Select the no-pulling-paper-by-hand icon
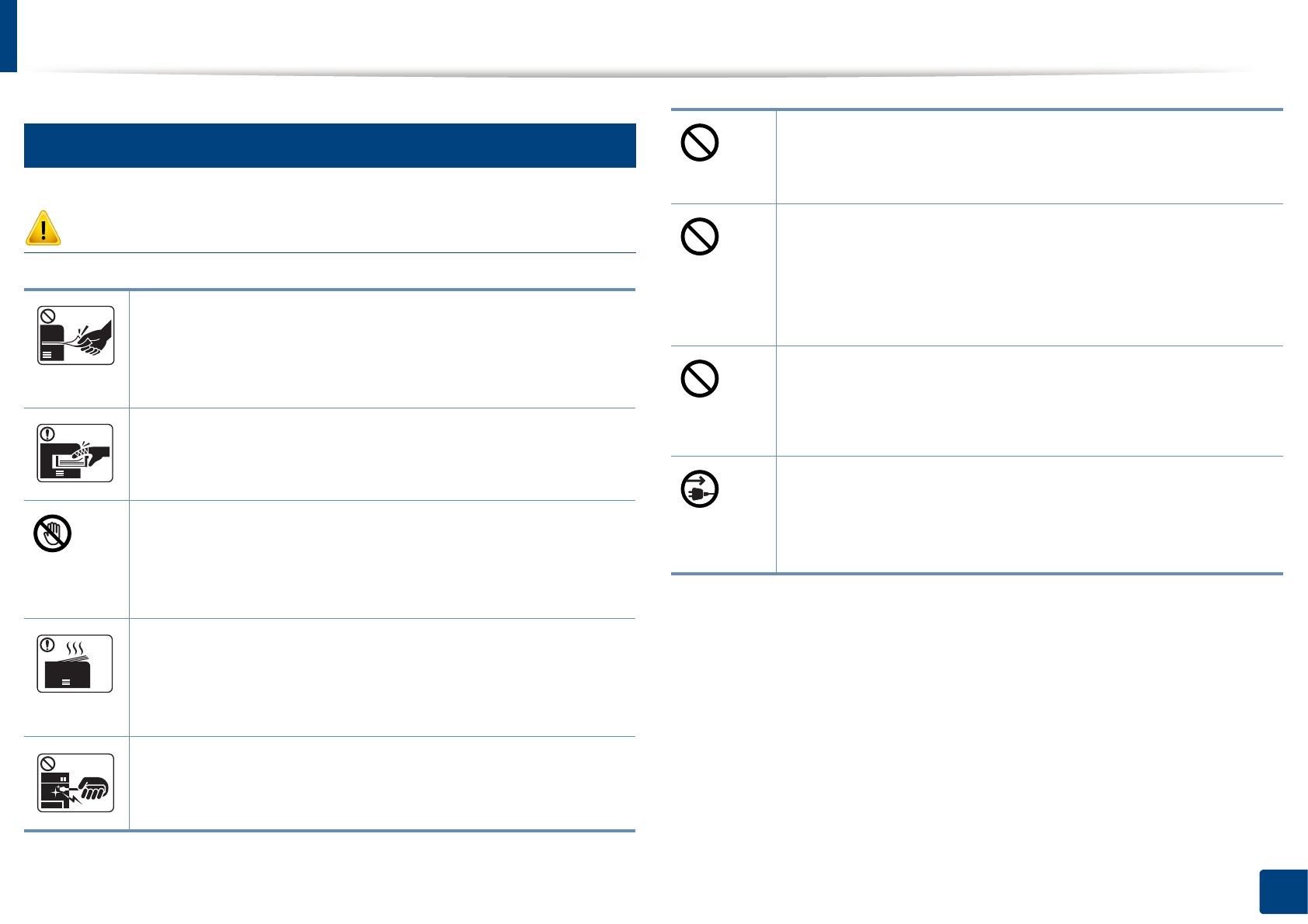Screen dimensions: 1308x924 [76, 335]
